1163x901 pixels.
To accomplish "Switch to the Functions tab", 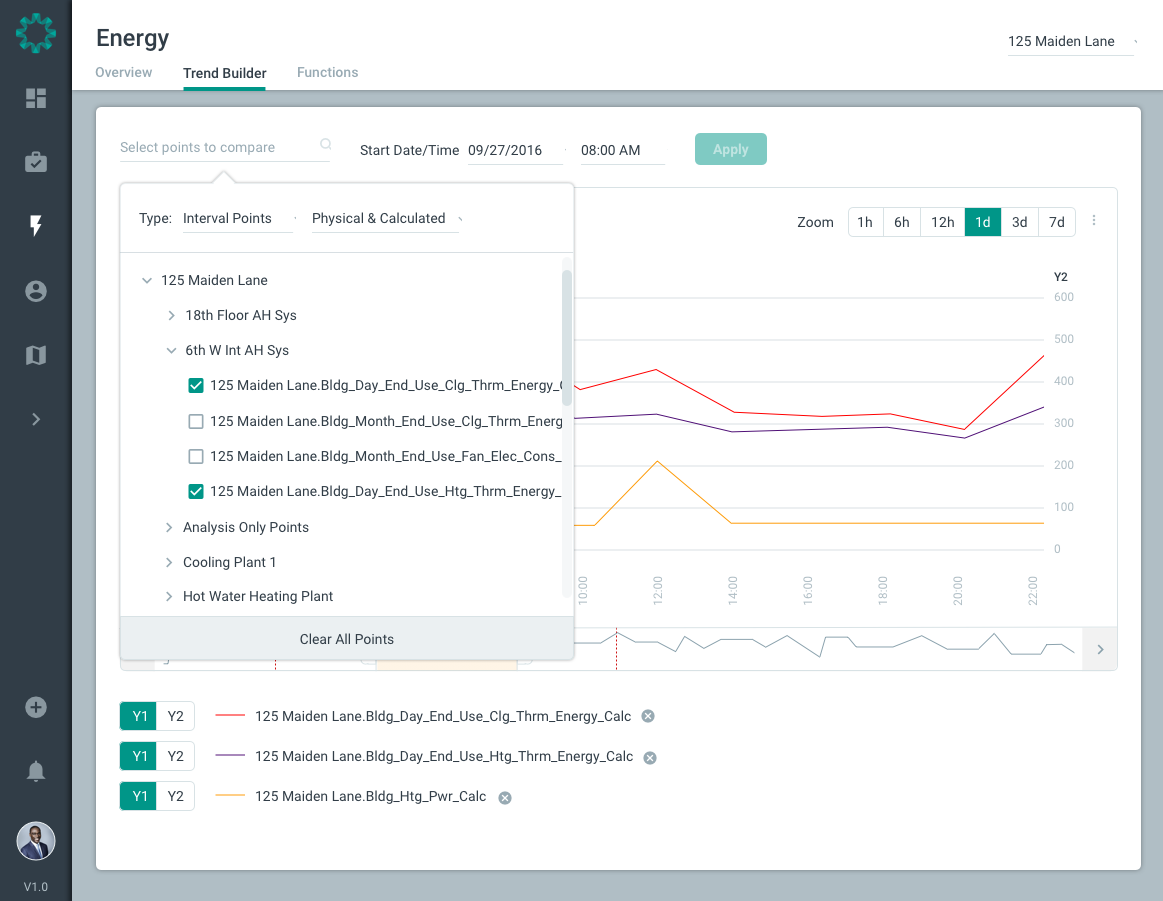I will point(327,72).
